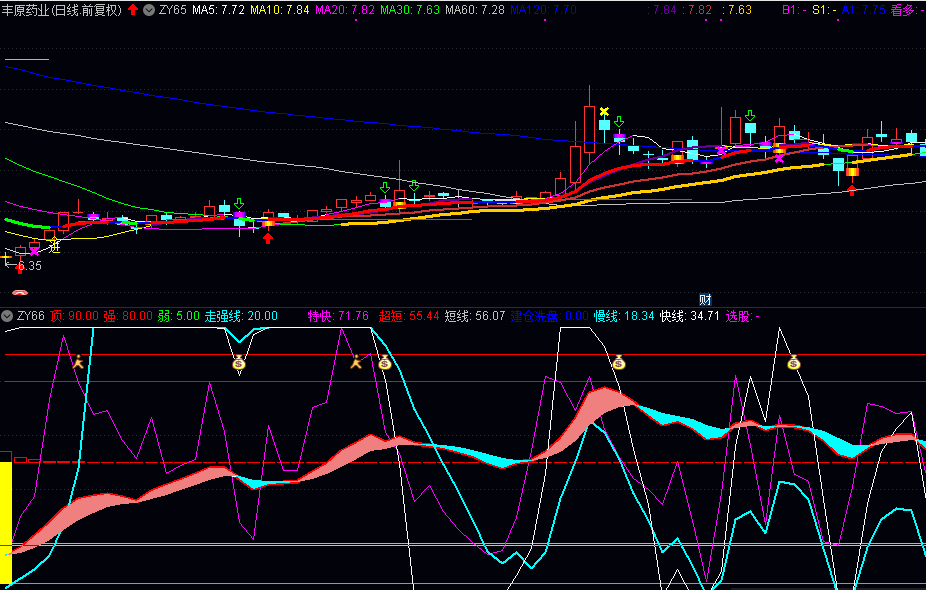Select the MA60: 7.28 legend

475,10
